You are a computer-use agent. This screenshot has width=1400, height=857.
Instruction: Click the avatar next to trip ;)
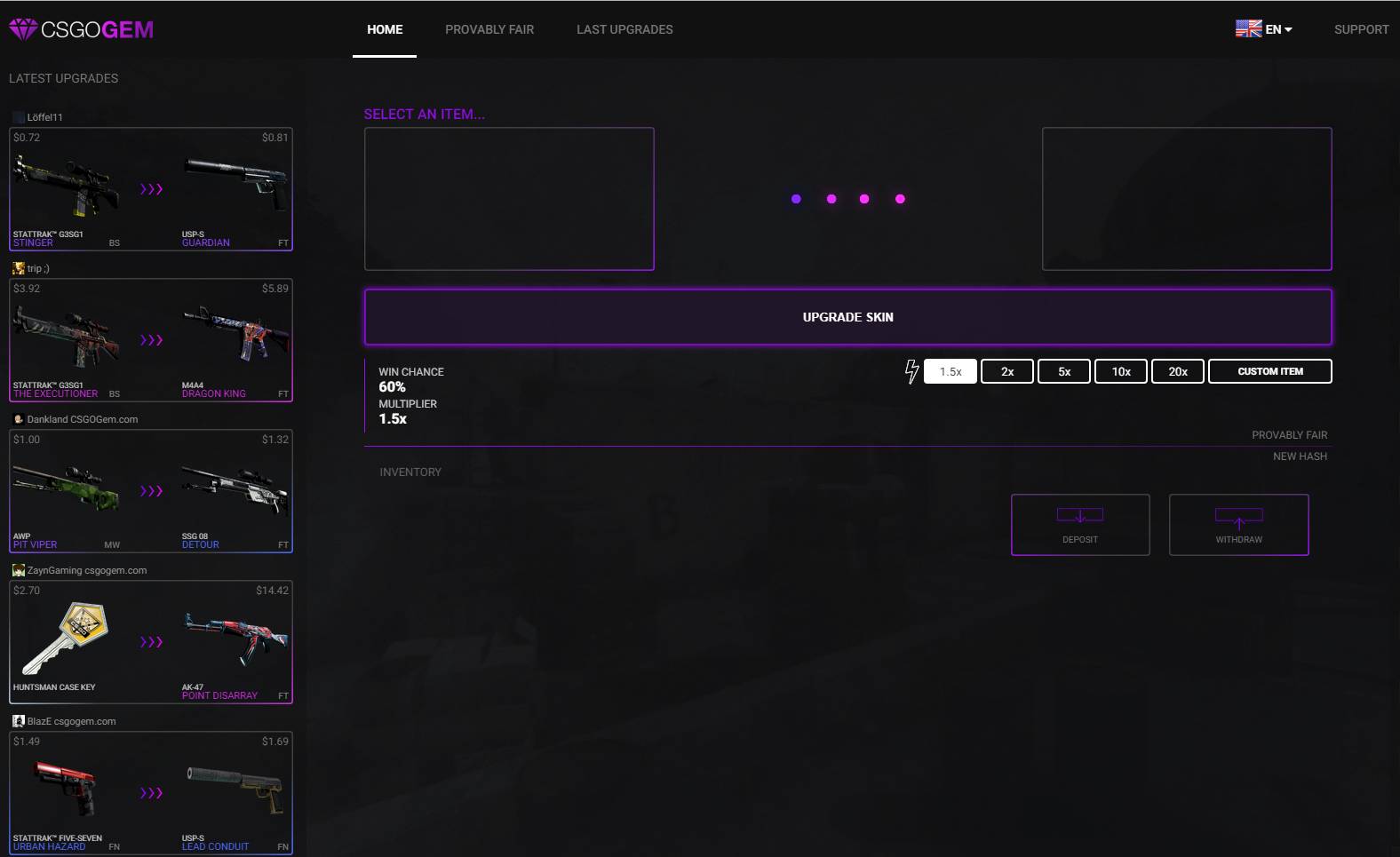(x=19, y=268)
